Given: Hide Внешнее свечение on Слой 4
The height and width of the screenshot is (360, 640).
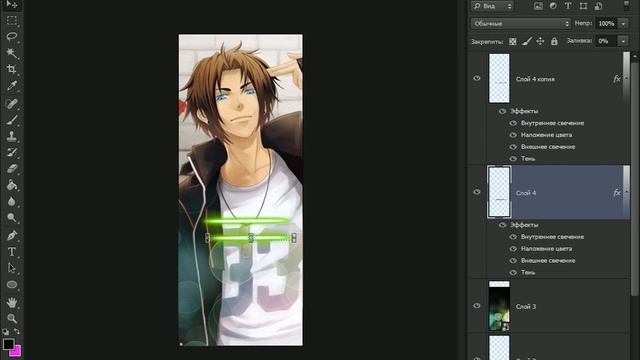Looking at the screenshot, I should [x=513, y=260].
